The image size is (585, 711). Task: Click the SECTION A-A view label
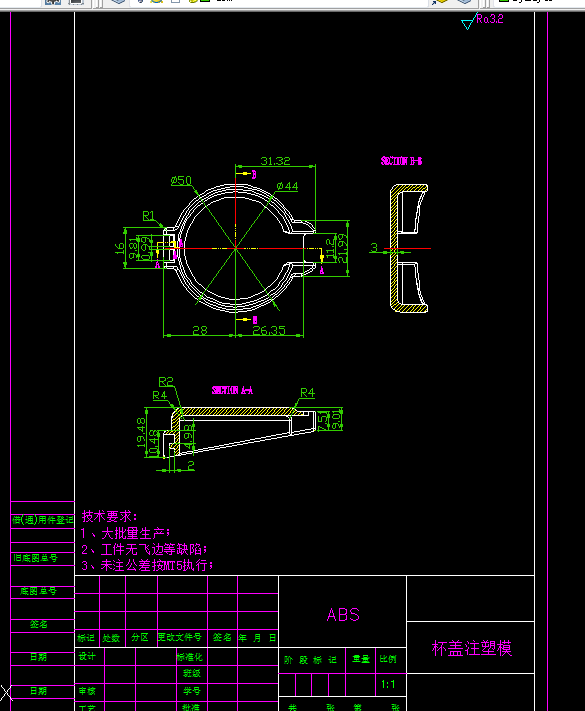coord(232,390)
